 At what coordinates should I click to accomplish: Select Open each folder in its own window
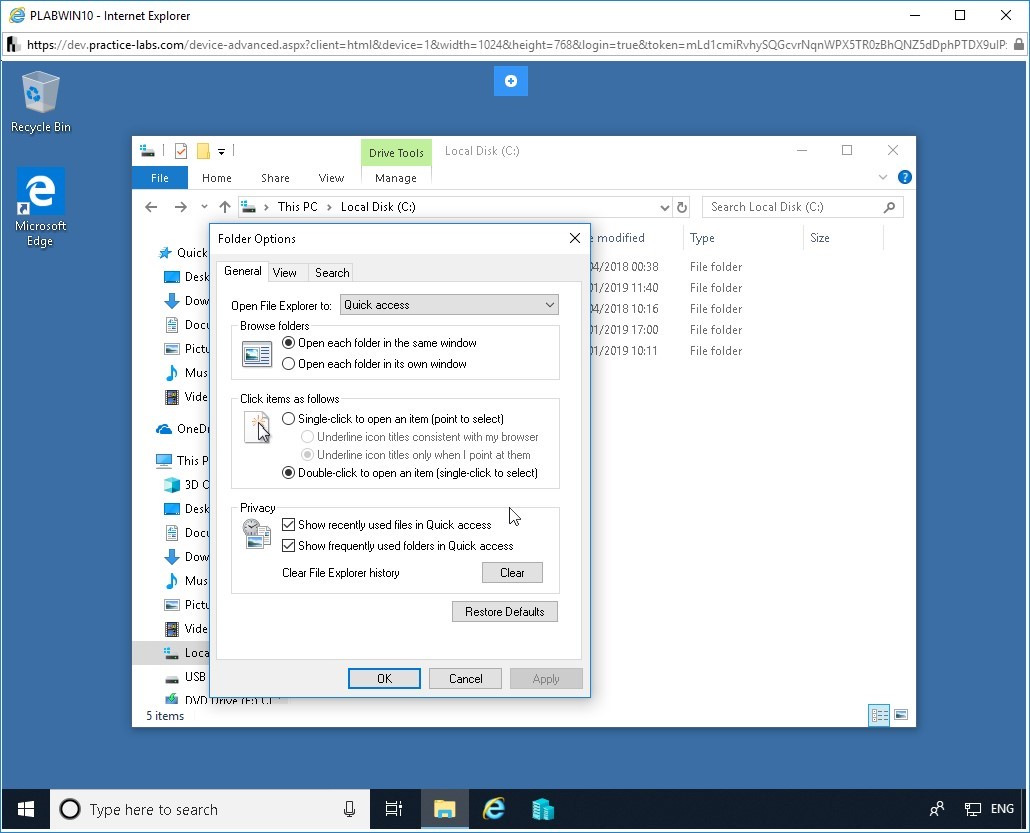pos(374,364)
